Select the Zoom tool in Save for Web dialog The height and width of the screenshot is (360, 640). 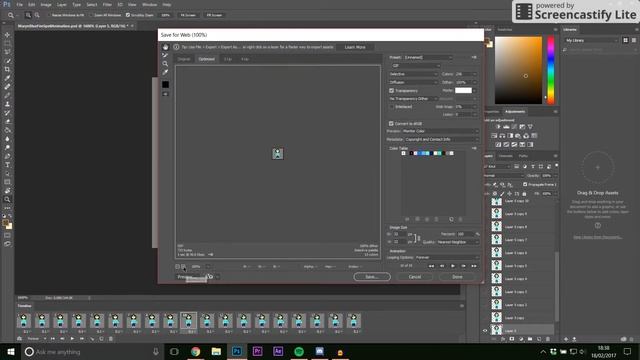(165, 64)
